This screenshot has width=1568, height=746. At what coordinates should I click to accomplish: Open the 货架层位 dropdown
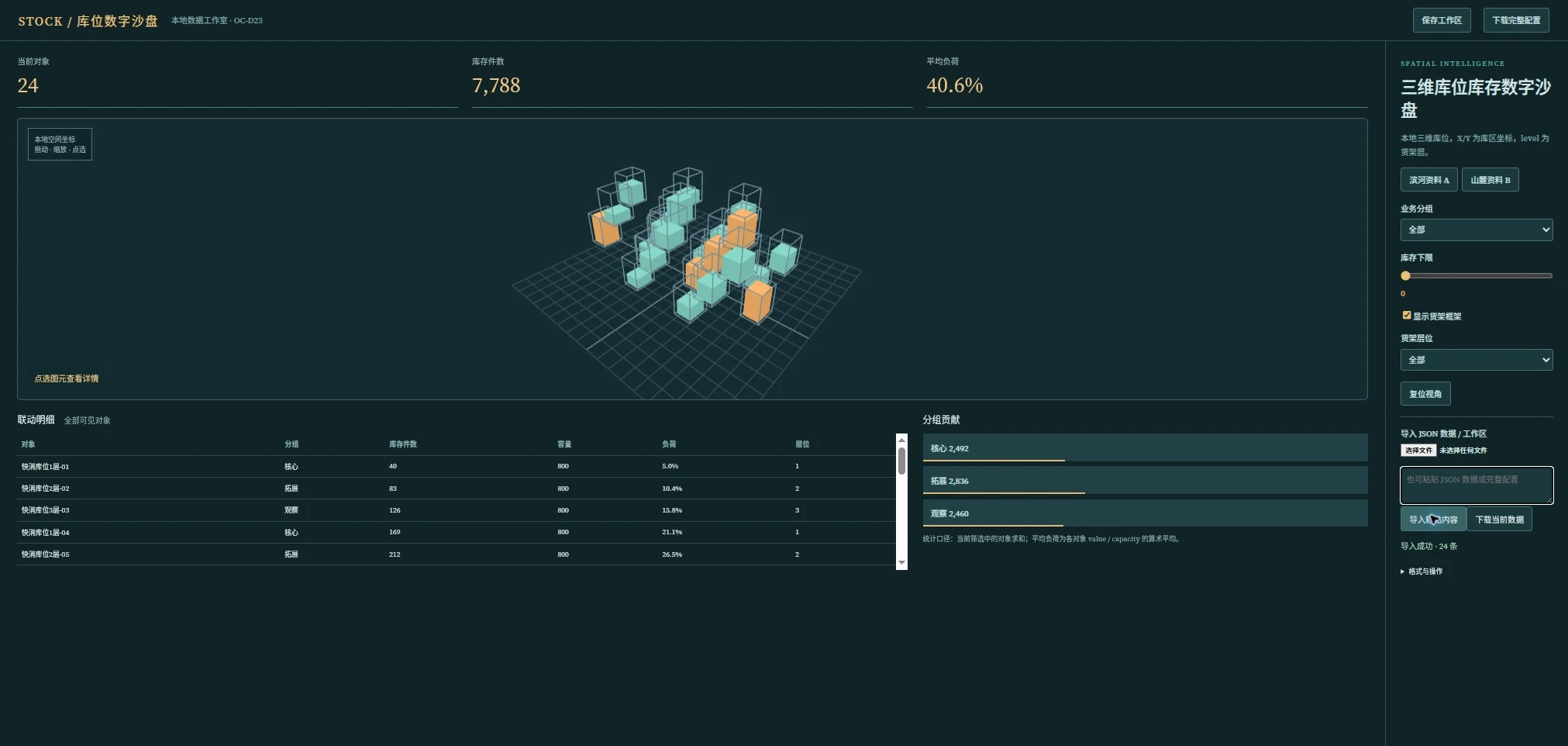pyautogui.click(x=1476, y=360)
